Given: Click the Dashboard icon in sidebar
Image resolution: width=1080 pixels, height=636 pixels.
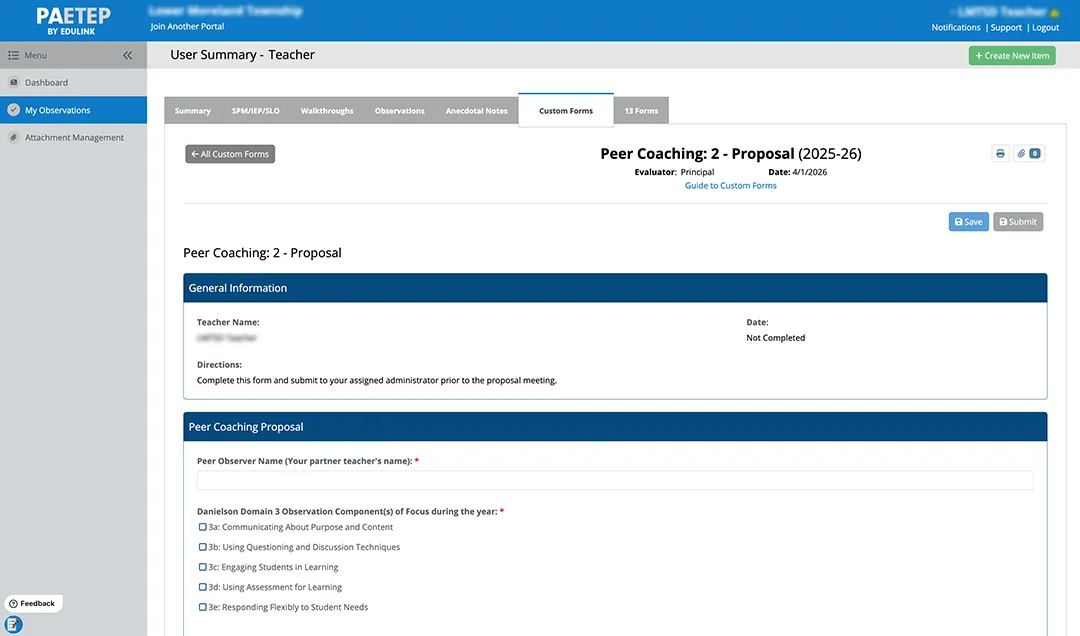Looking at the screenshot, I should click(13, 83).
